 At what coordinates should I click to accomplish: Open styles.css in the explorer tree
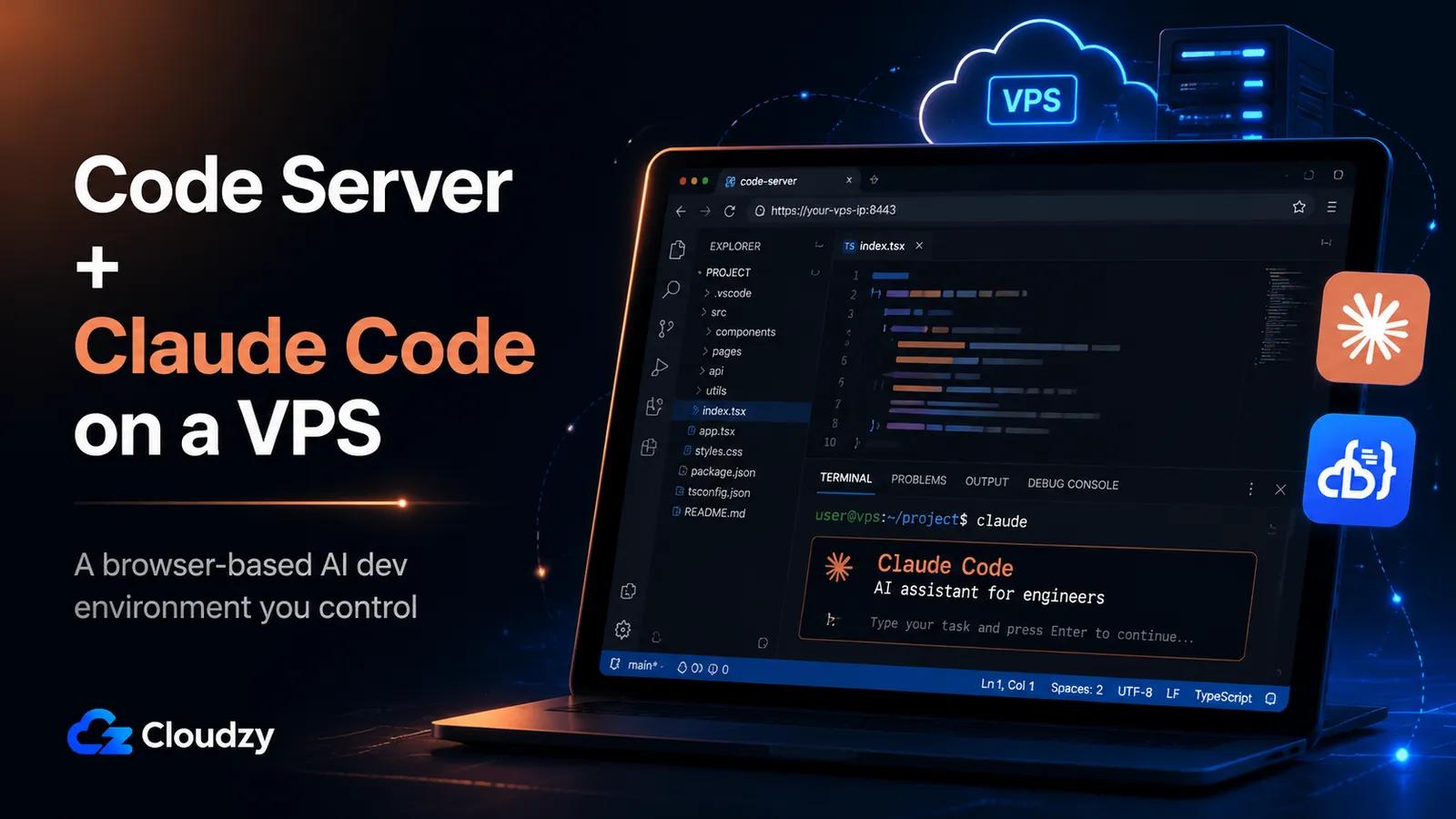tap(713, 451)
